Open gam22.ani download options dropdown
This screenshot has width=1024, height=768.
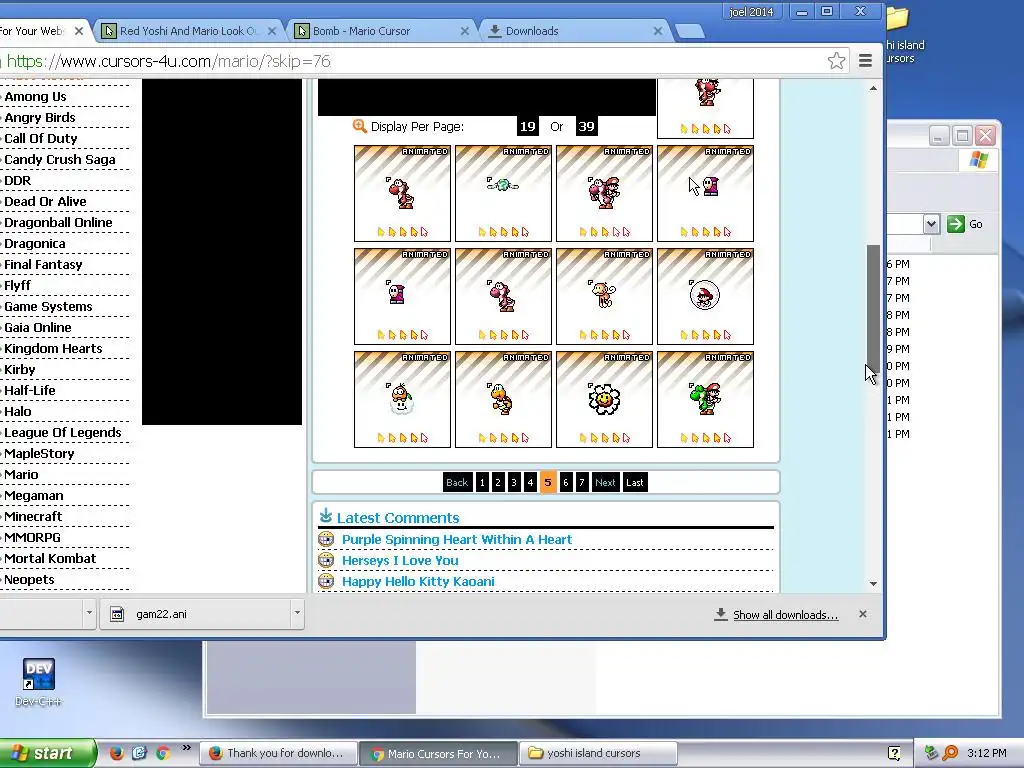coord(297,613)
